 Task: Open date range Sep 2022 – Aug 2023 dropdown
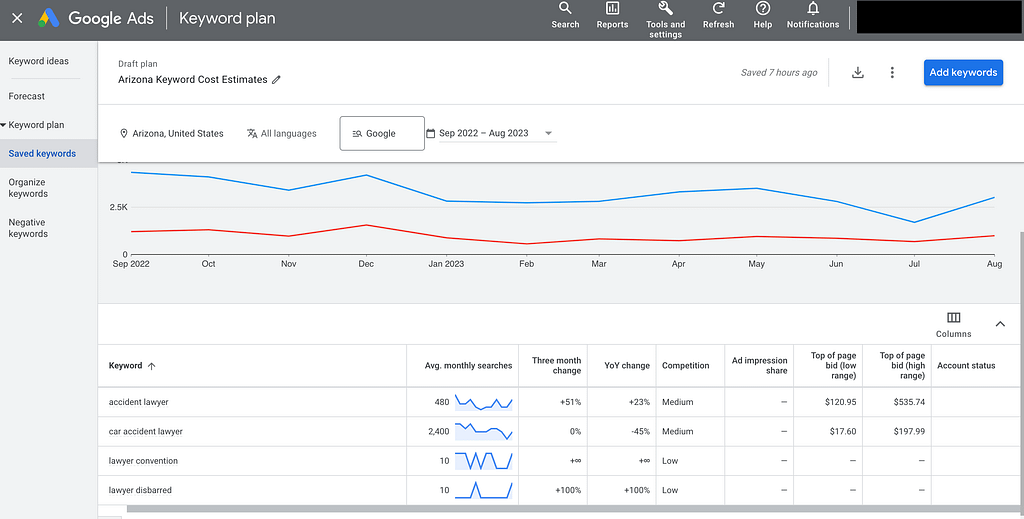tap(496, 133)
